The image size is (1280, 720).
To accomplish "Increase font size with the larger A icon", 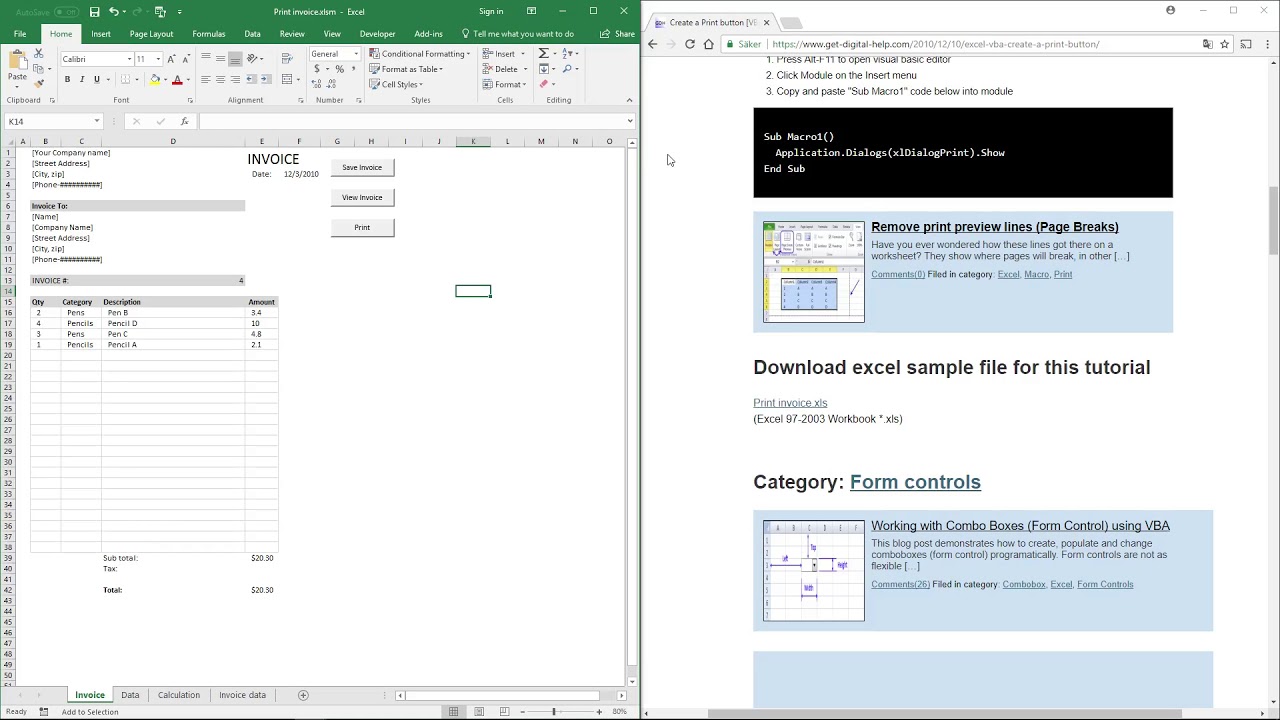I will (x=171, y=59).
